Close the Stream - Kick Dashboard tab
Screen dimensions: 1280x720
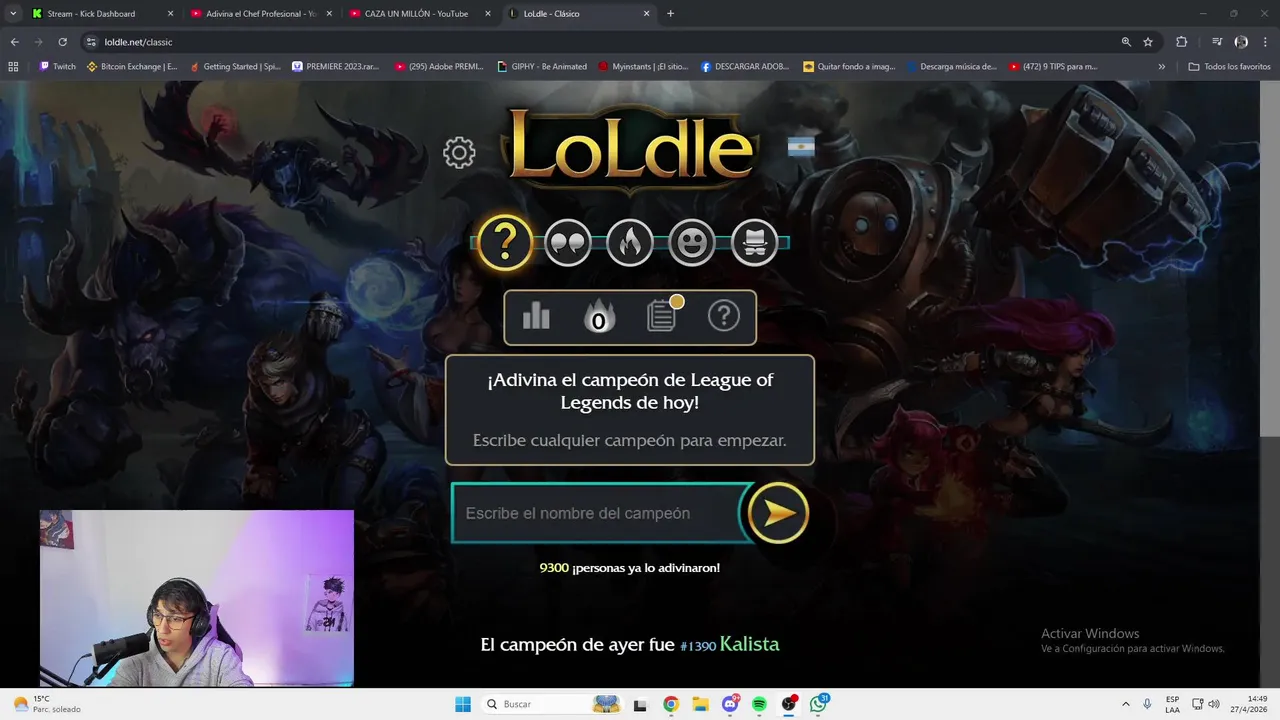170,14
